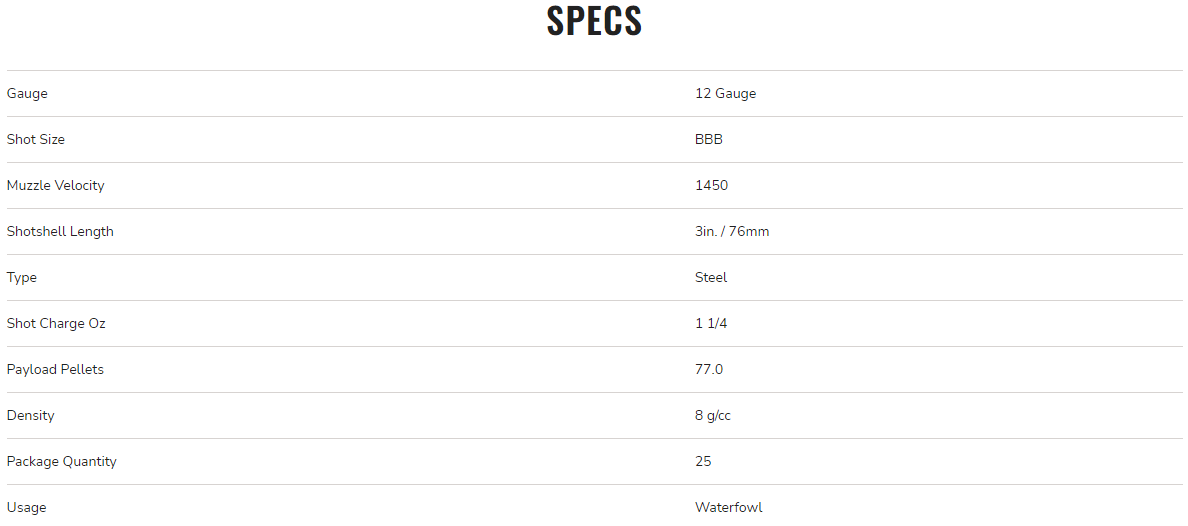The height and width of the screenshot is (526, 1188).
Task: Click the 77.0 pellets value
Action: coord(709,370)
